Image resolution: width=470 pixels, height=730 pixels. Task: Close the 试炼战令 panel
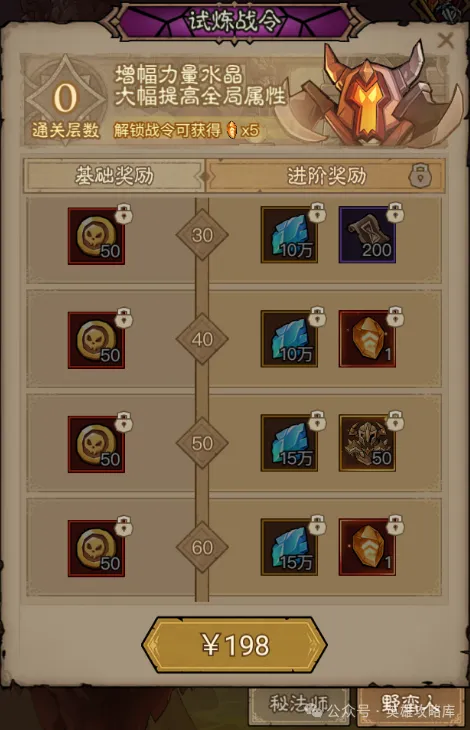tap(445, 41)
